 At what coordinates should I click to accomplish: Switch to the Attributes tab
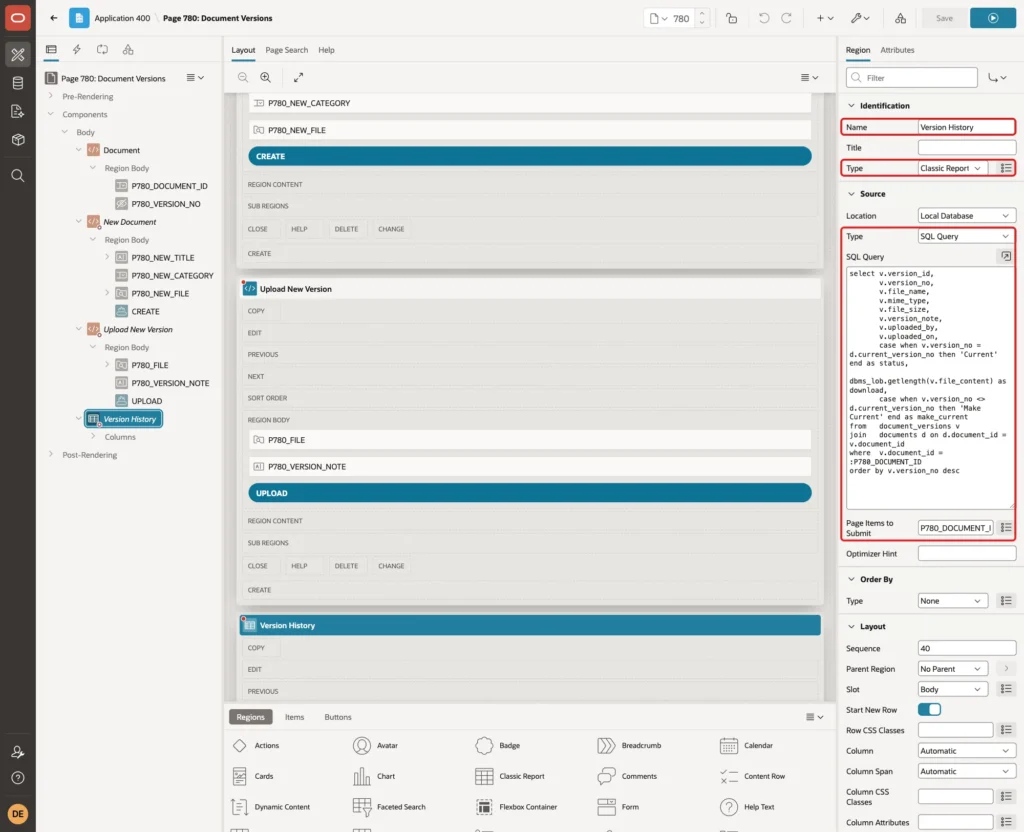[897, 50]
